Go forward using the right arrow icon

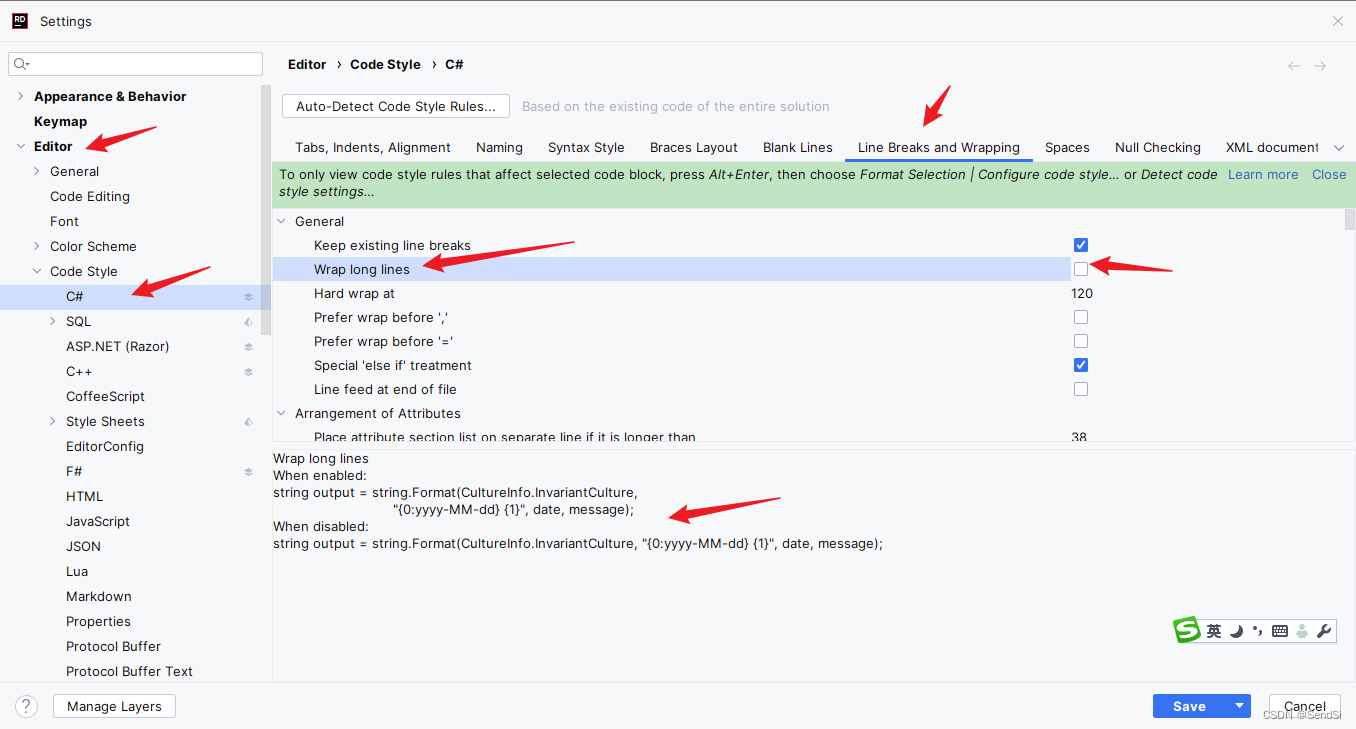pos(1320,65)
